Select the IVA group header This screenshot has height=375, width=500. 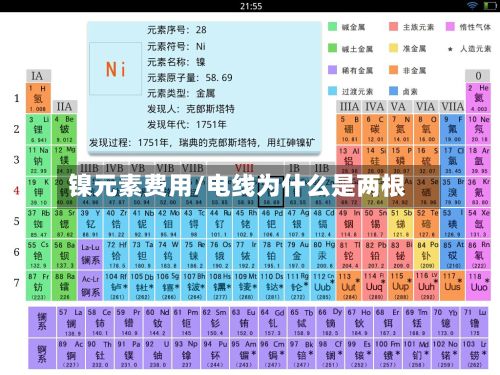point(375,107)
